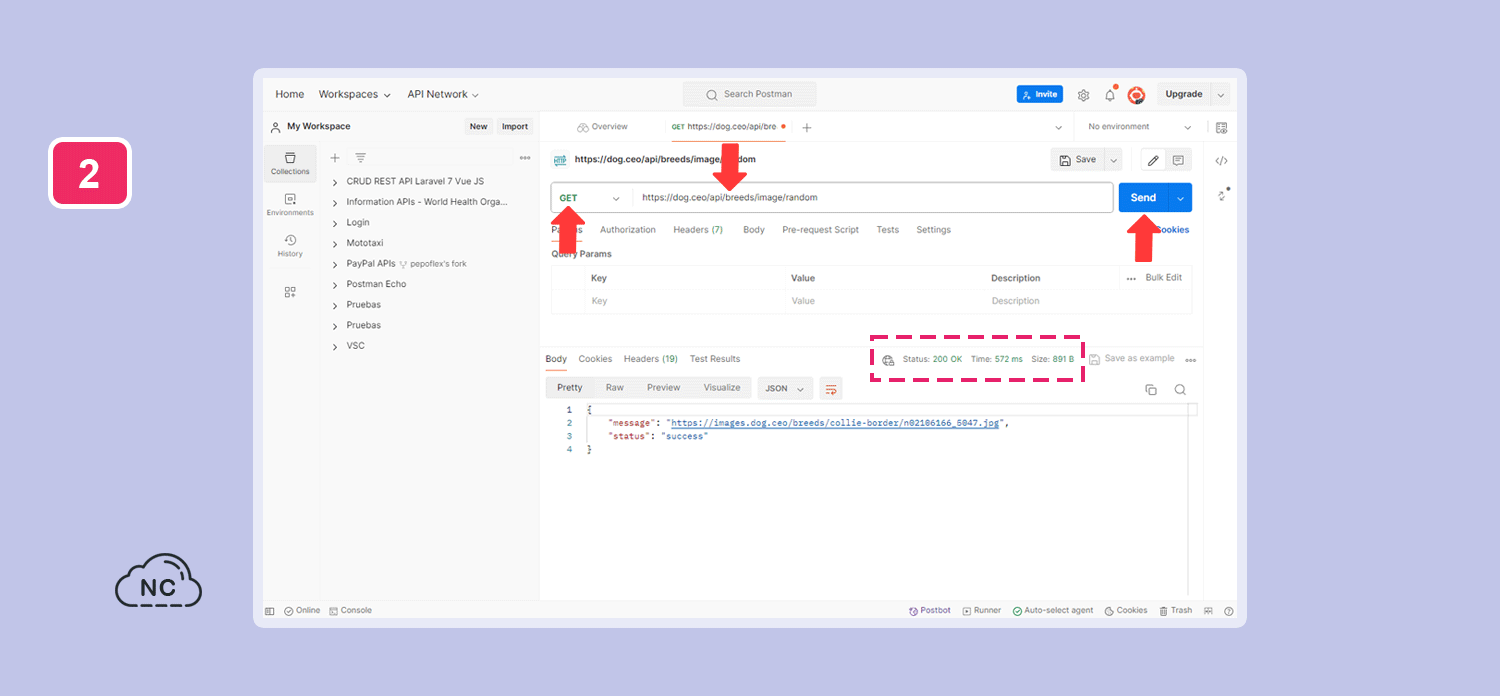
Task: Open the Send button dropdown arrow
Action: pos(1181,198)
